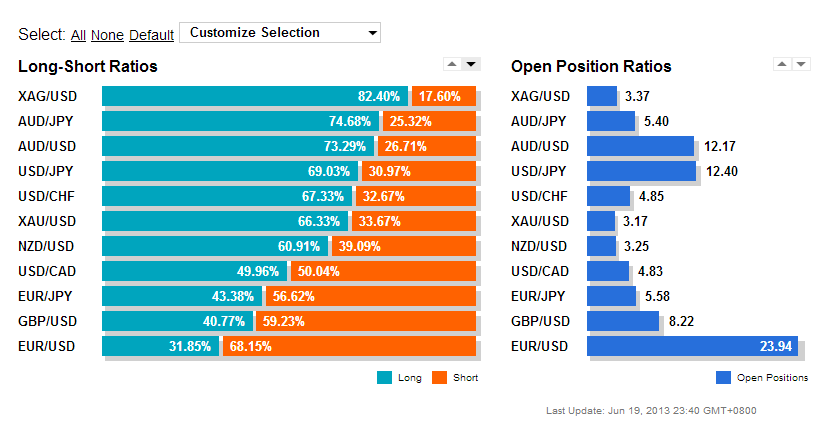Click the GBP/USD 59.23% short bar

[x=366, y=321]
